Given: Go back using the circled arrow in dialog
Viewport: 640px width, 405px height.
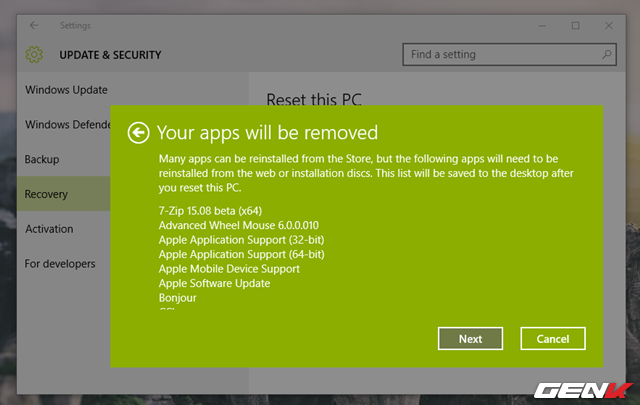Looking at the screenshot, I should click(139, 132).
